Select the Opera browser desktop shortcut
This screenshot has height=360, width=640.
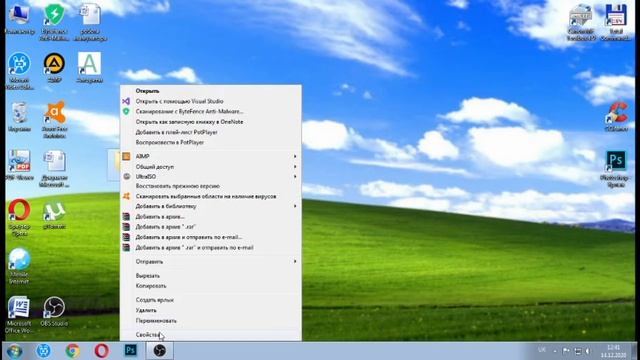(19, 217)
